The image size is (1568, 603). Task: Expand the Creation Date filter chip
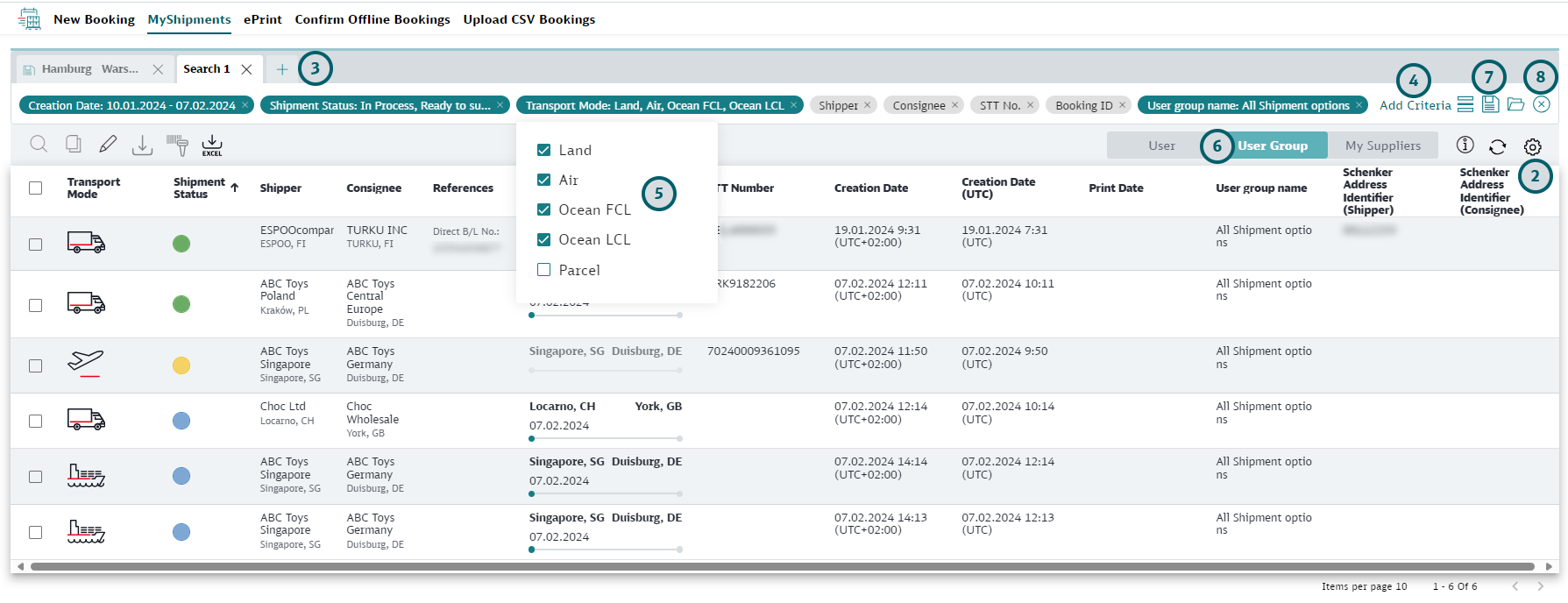(131, 105)
